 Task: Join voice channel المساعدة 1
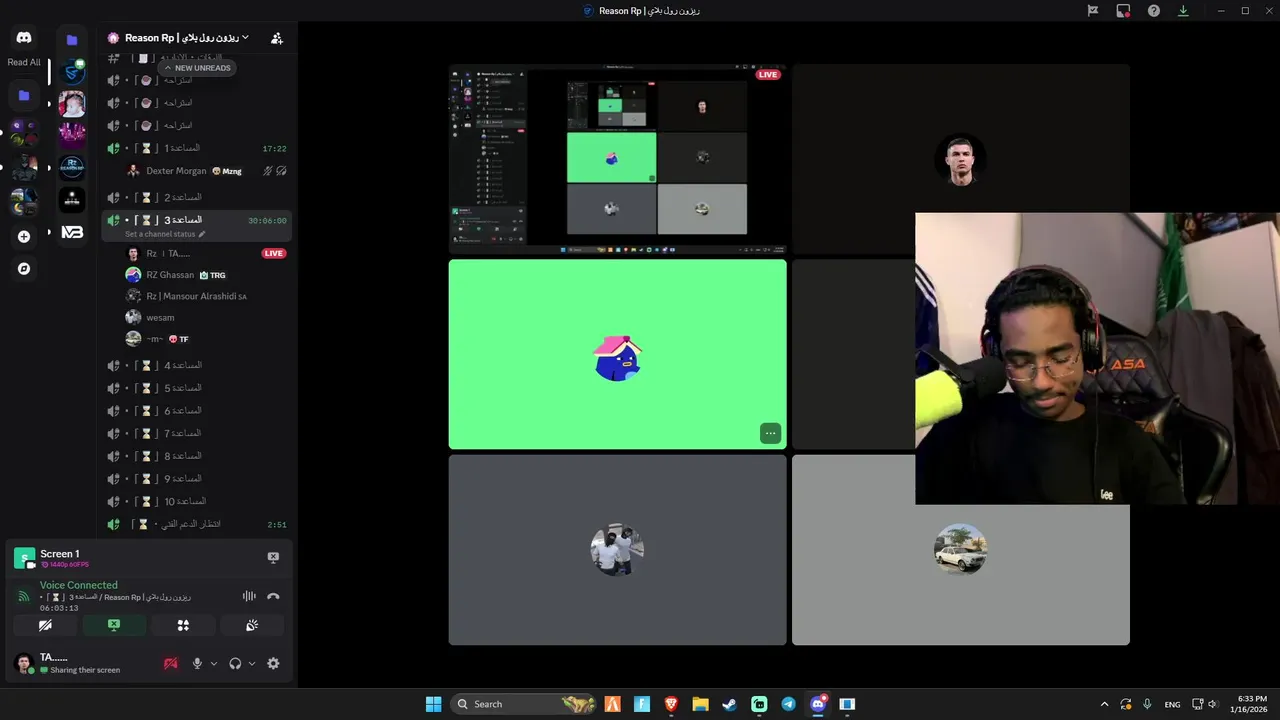coord(197,148)
